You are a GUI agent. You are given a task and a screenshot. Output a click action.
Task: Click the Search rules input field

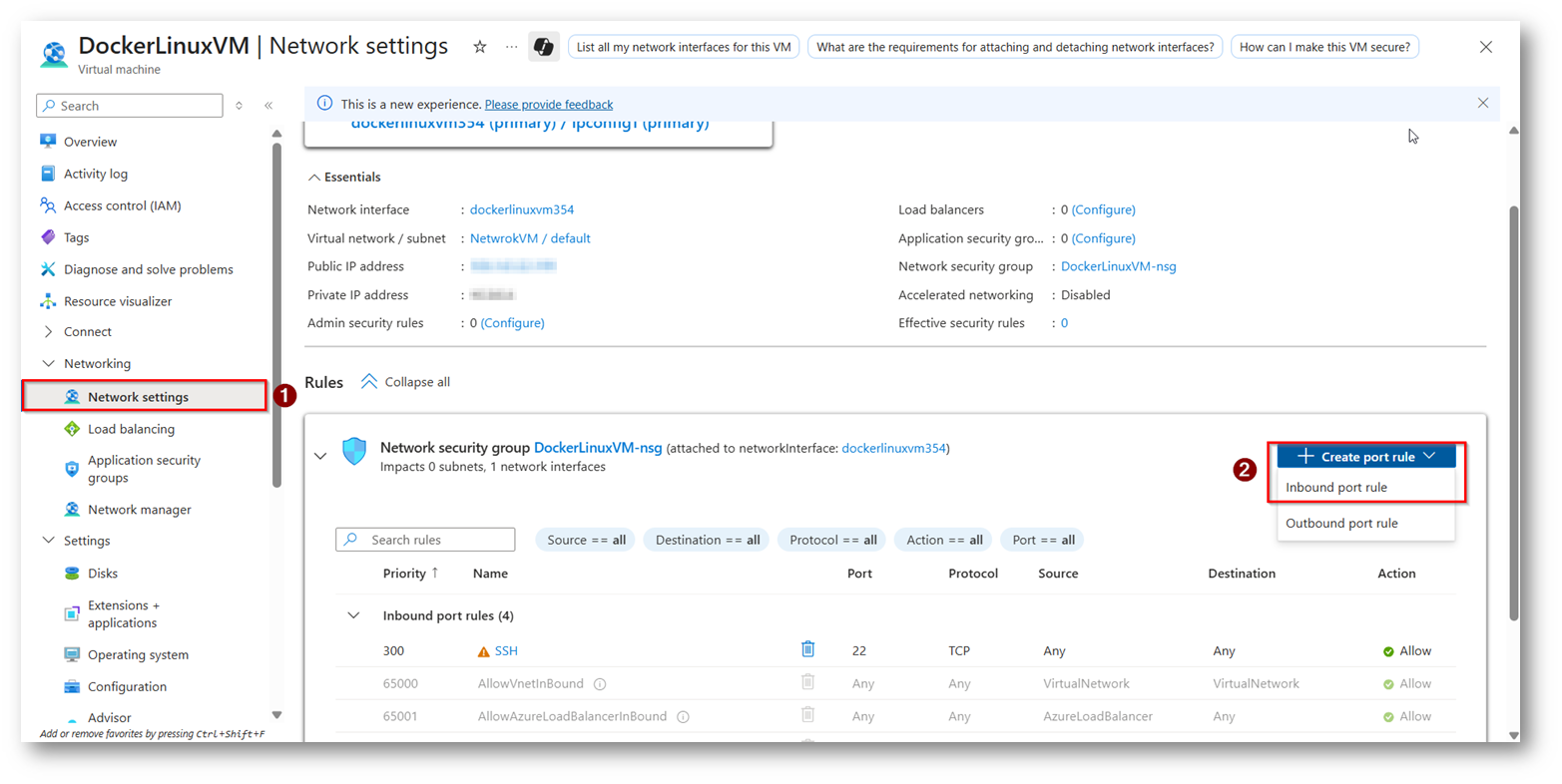436,540
